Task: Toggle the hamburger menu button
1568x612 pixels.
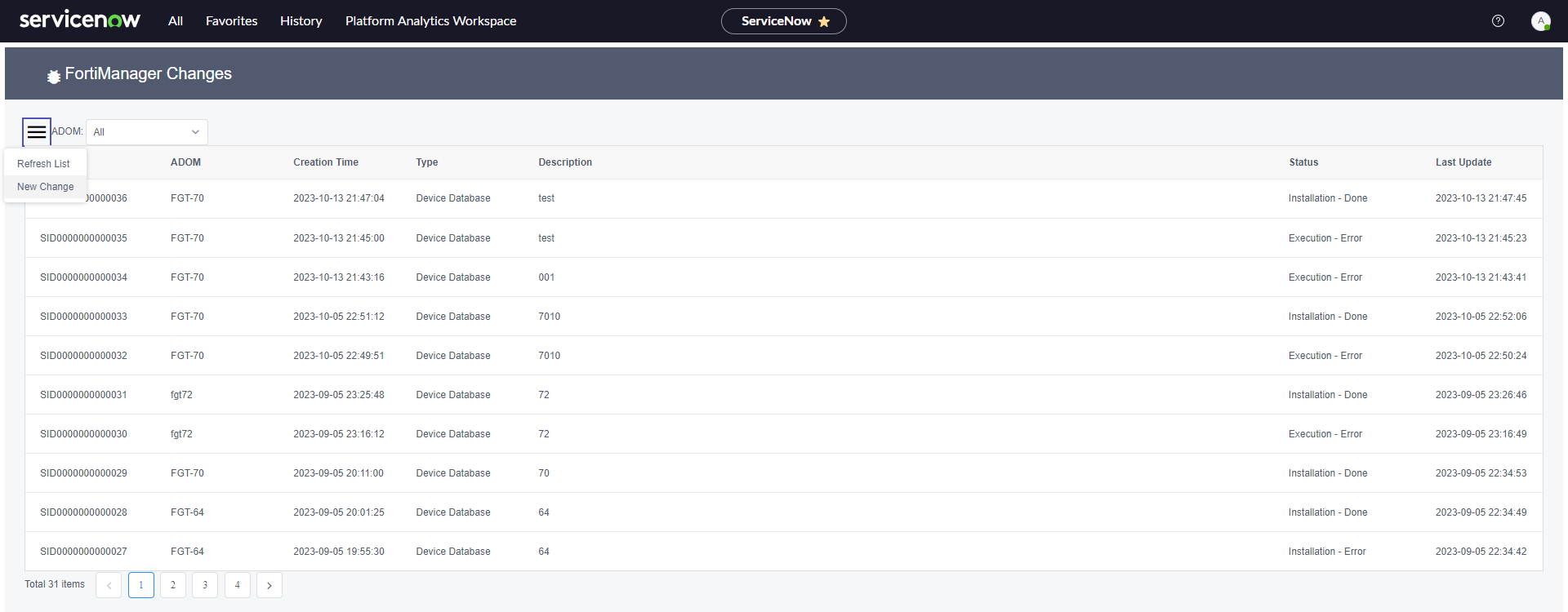Action: (37, 131)
